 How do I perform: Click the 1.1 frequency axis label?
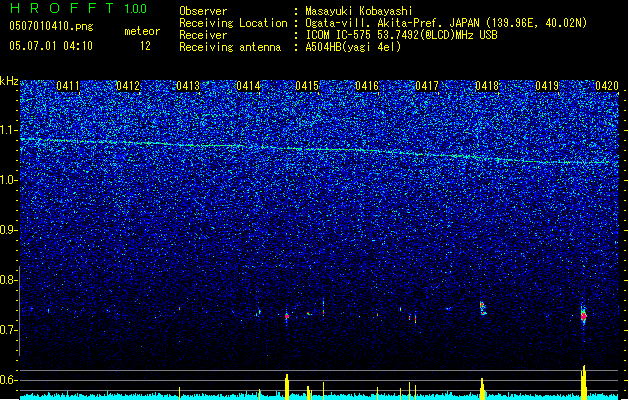click(9, 130)
